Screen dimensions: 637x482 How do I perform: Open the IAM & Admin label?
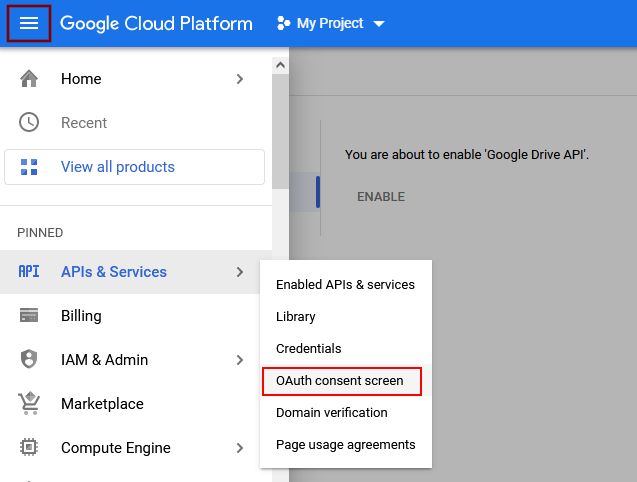point(104,360)
